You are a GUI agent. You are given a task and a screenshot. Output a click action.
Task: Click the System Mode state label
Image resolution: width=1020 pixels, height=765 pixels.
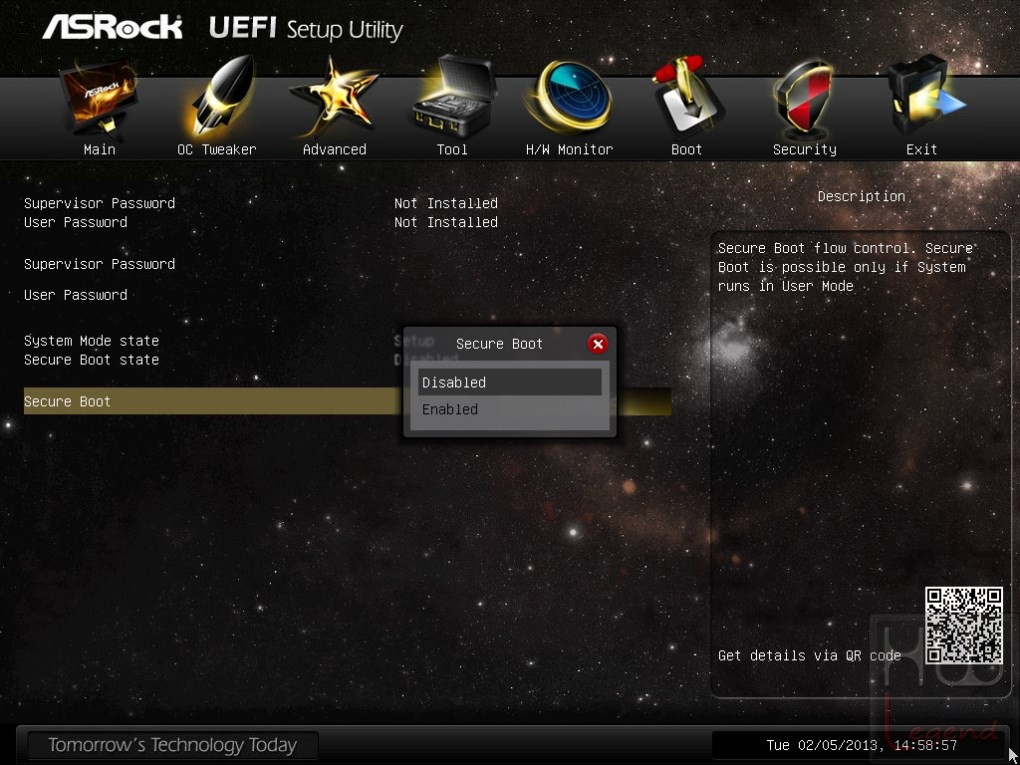point(92,341)
